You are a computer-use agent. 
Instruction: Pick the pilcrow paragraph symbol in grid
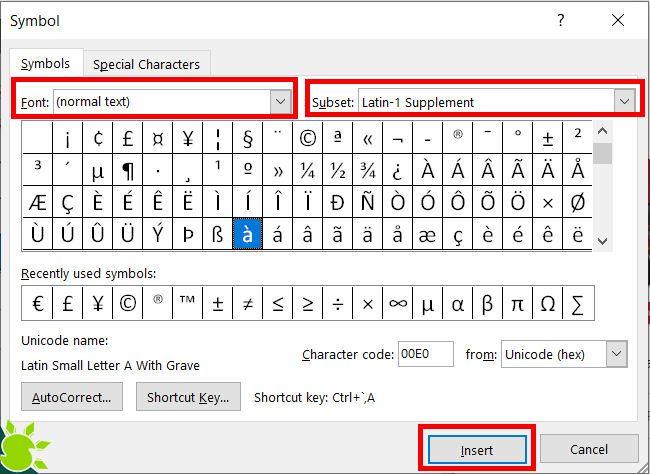coord(127,169)
